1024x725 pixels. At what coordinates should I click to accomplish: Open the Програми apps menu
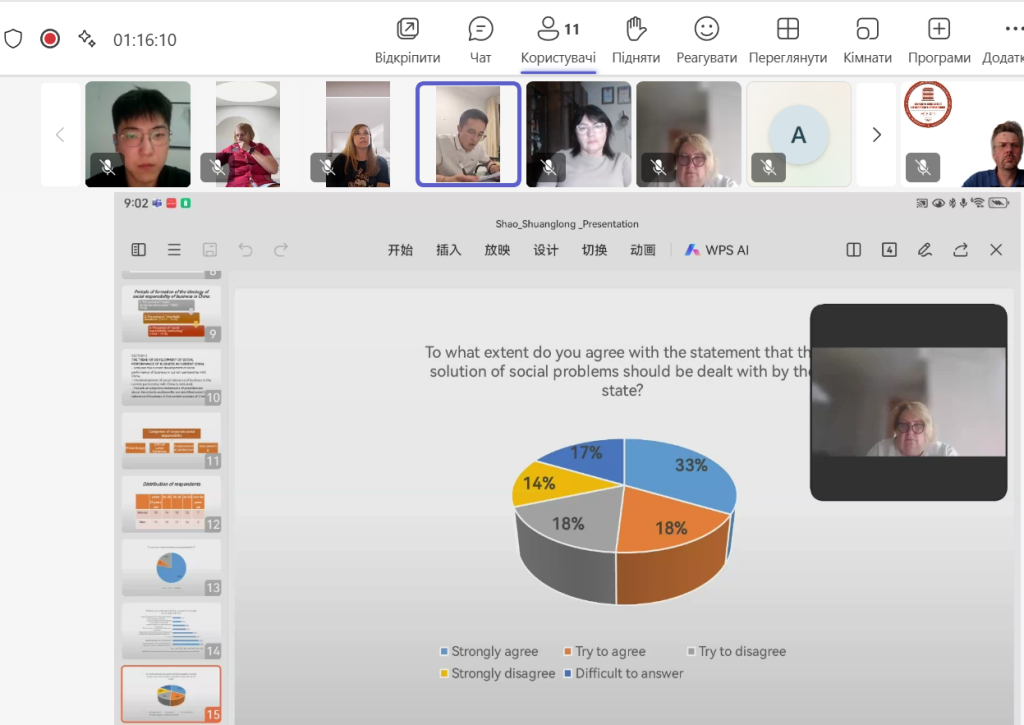(x=939, y=40)
